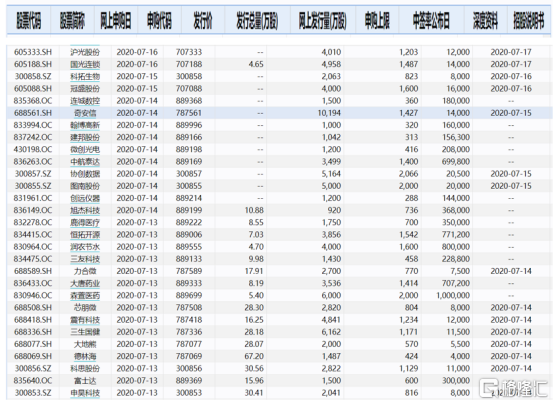Open the 创远仪器 stock link

(85, 198)
